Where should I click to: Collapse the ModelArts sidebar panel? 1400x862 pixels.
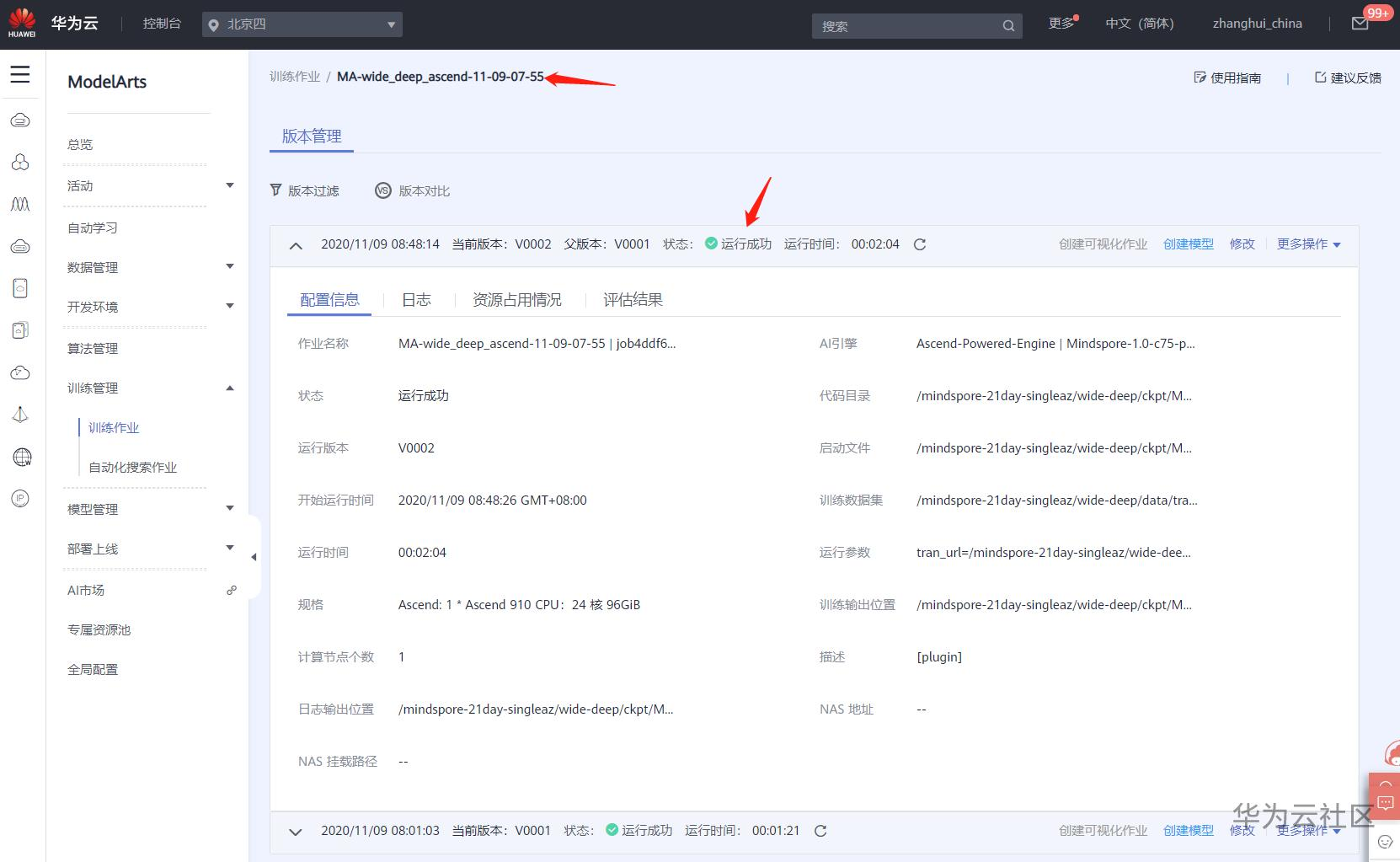(254, 557)
